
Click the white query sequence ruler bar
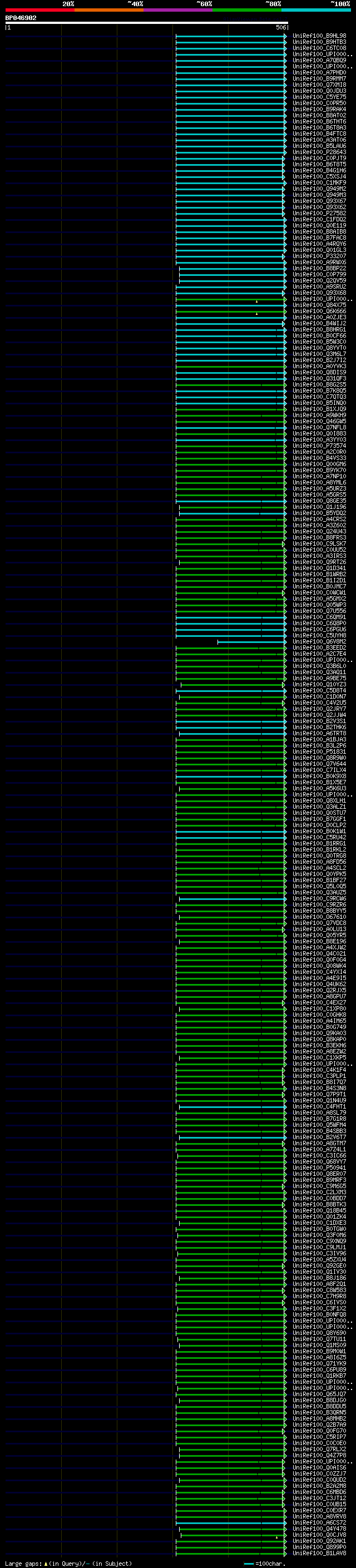click(147, 22)
